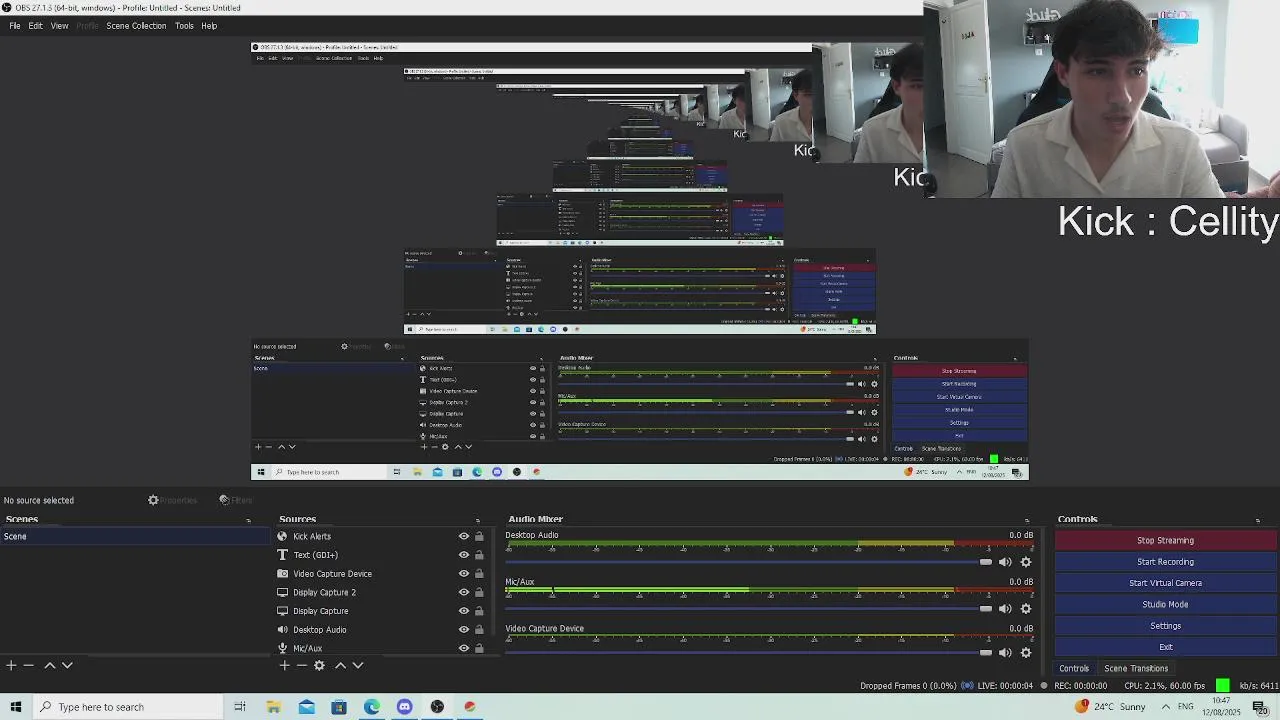The width and height of the screenshot is (1280, 720).
Task: Move source up in Sources panel
Action: tap(340, 665)
